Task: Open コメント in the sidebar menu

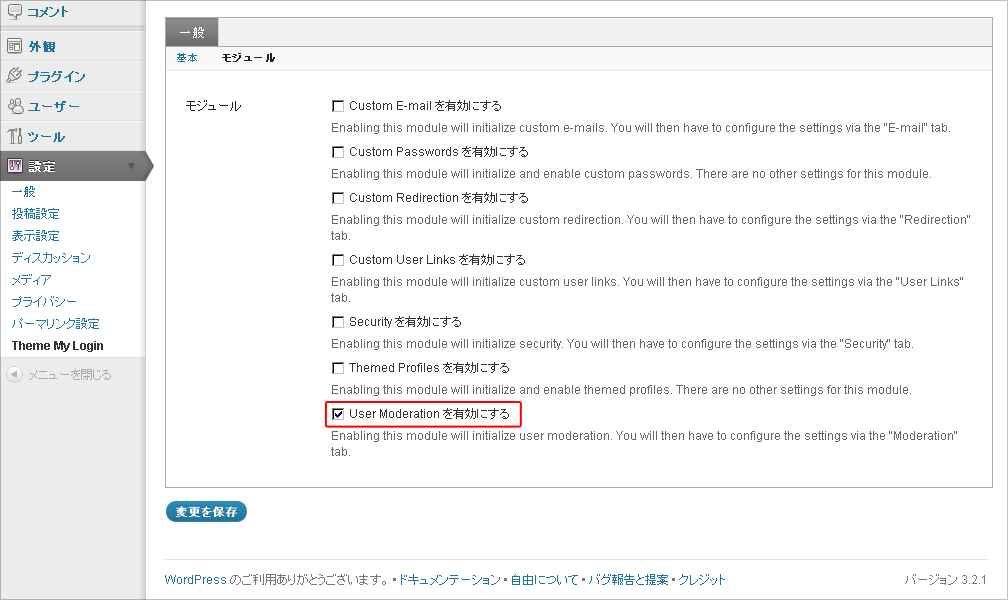Action: 48,12
